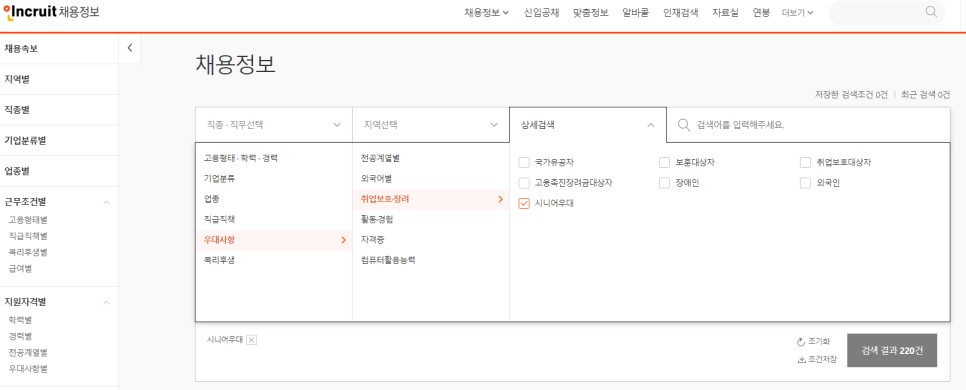
Task: Go to 인재검색 in top navigation
Action: (x=681, y=12)
